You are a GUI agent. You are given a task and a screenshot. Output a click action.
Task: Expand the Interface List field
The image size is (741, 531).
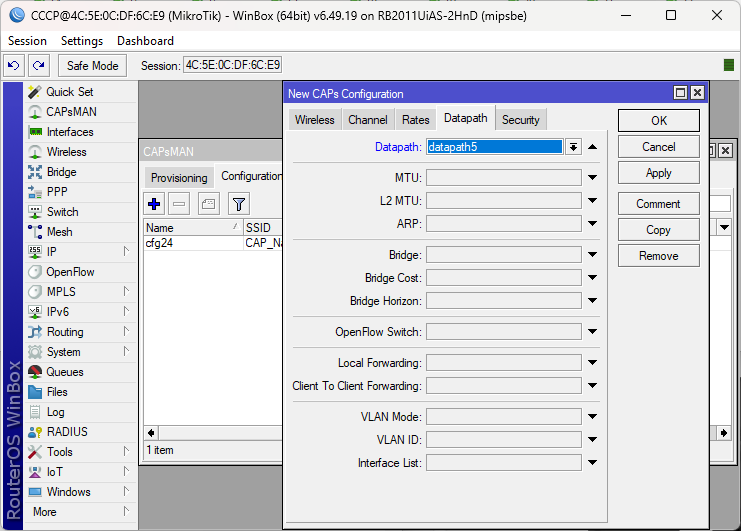click(x=593, y=462)
